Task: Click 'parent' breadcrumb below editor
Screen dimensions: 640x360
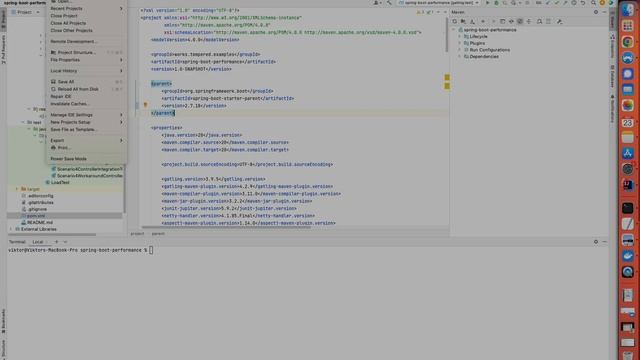Action: 158,233
